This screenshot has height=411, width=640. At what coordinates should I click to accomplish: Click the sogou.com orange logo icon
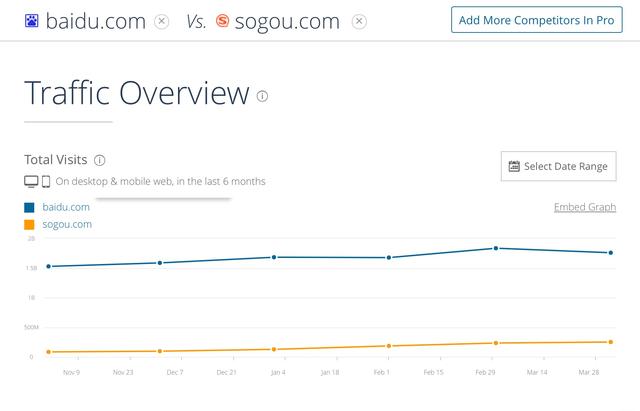click(223, 20)
